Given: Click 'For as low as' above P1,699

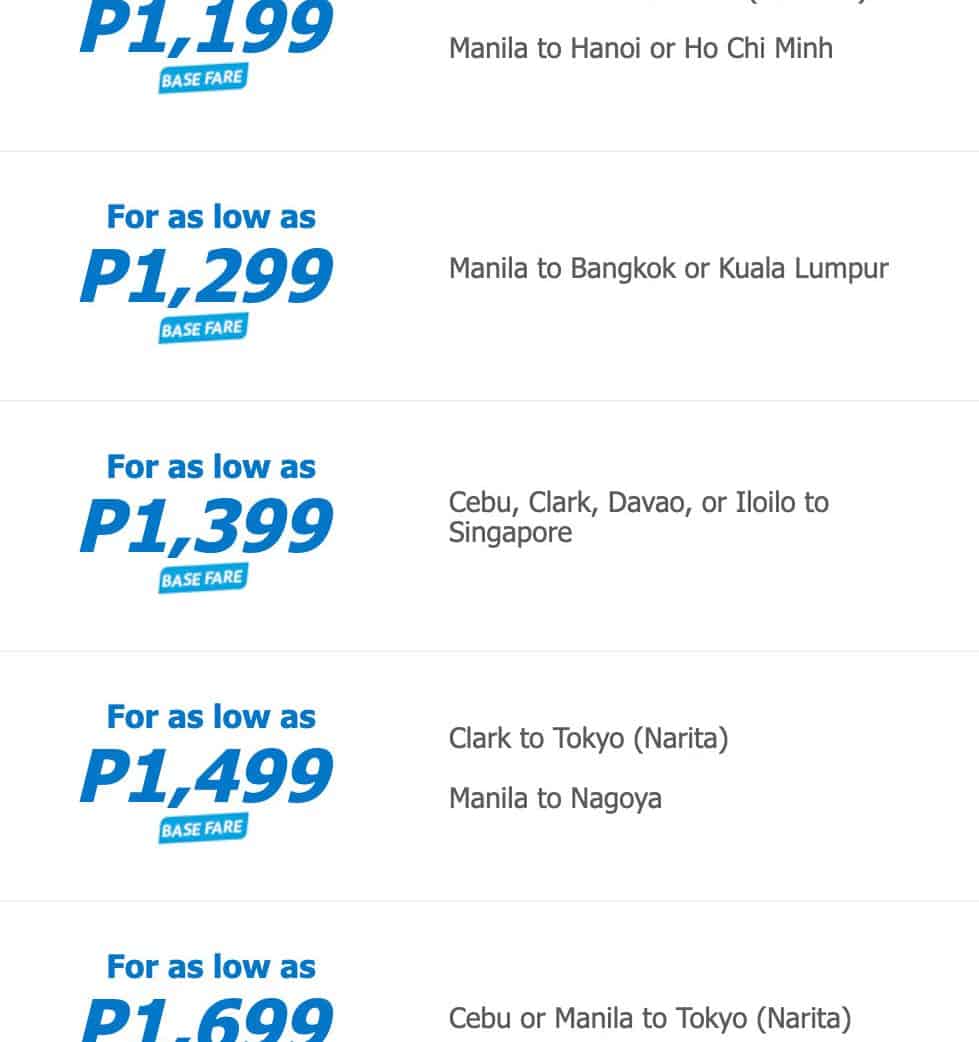Looking at the screenshot, I should [x=211, y=967].
